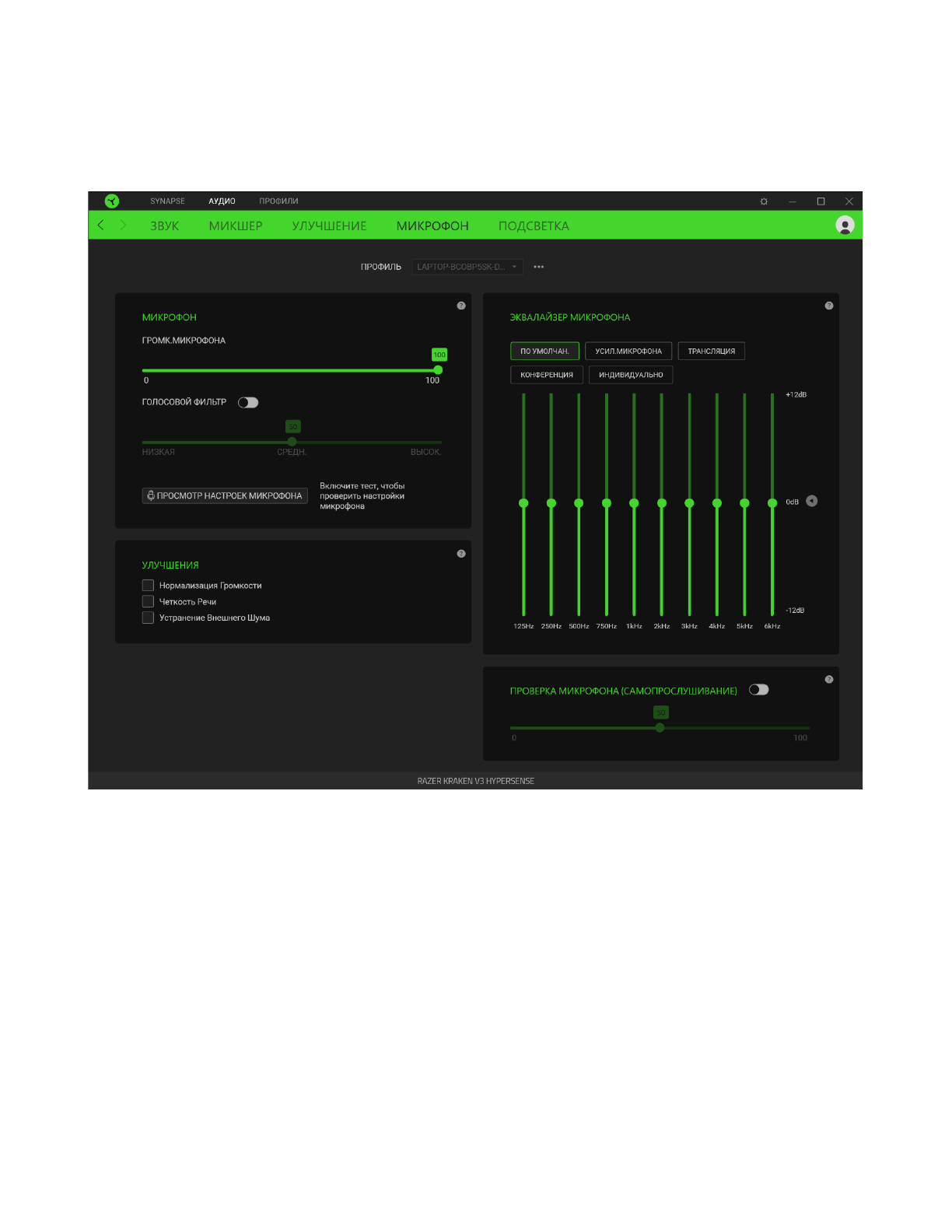Click the 125Hz equalizer slider handle
The width and height of the screenshot is (952, 1232).
(523, 503)
